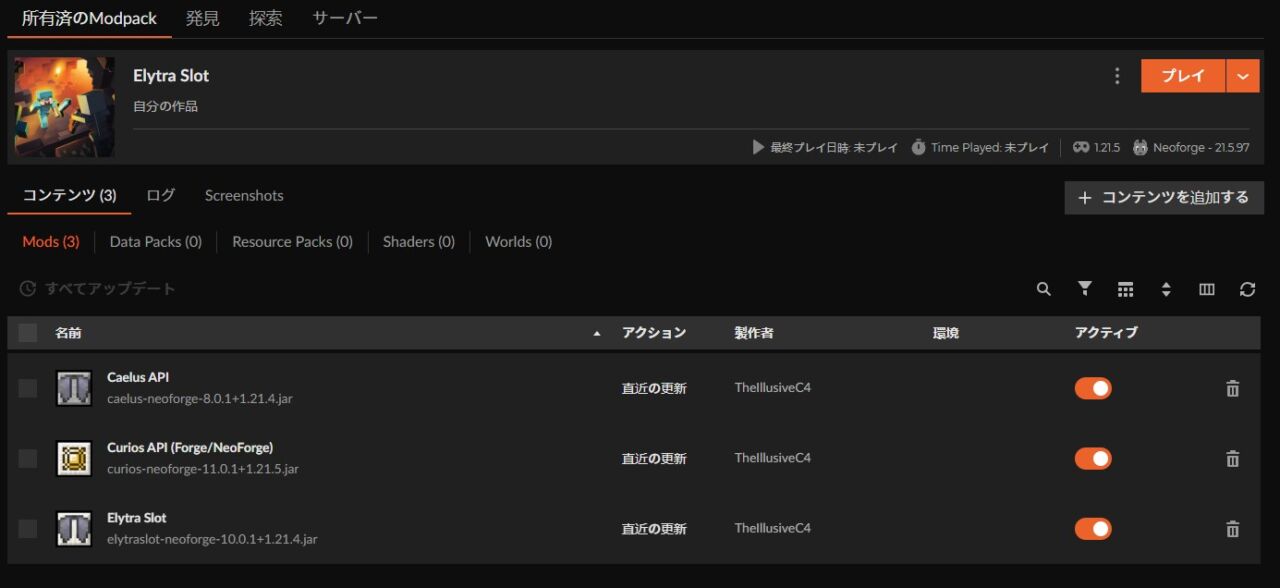Image resolution: width=1280 pixels, height=588 pixels.
Task: Delete Caelus API using its trash icon
Action: [1232, 387]
